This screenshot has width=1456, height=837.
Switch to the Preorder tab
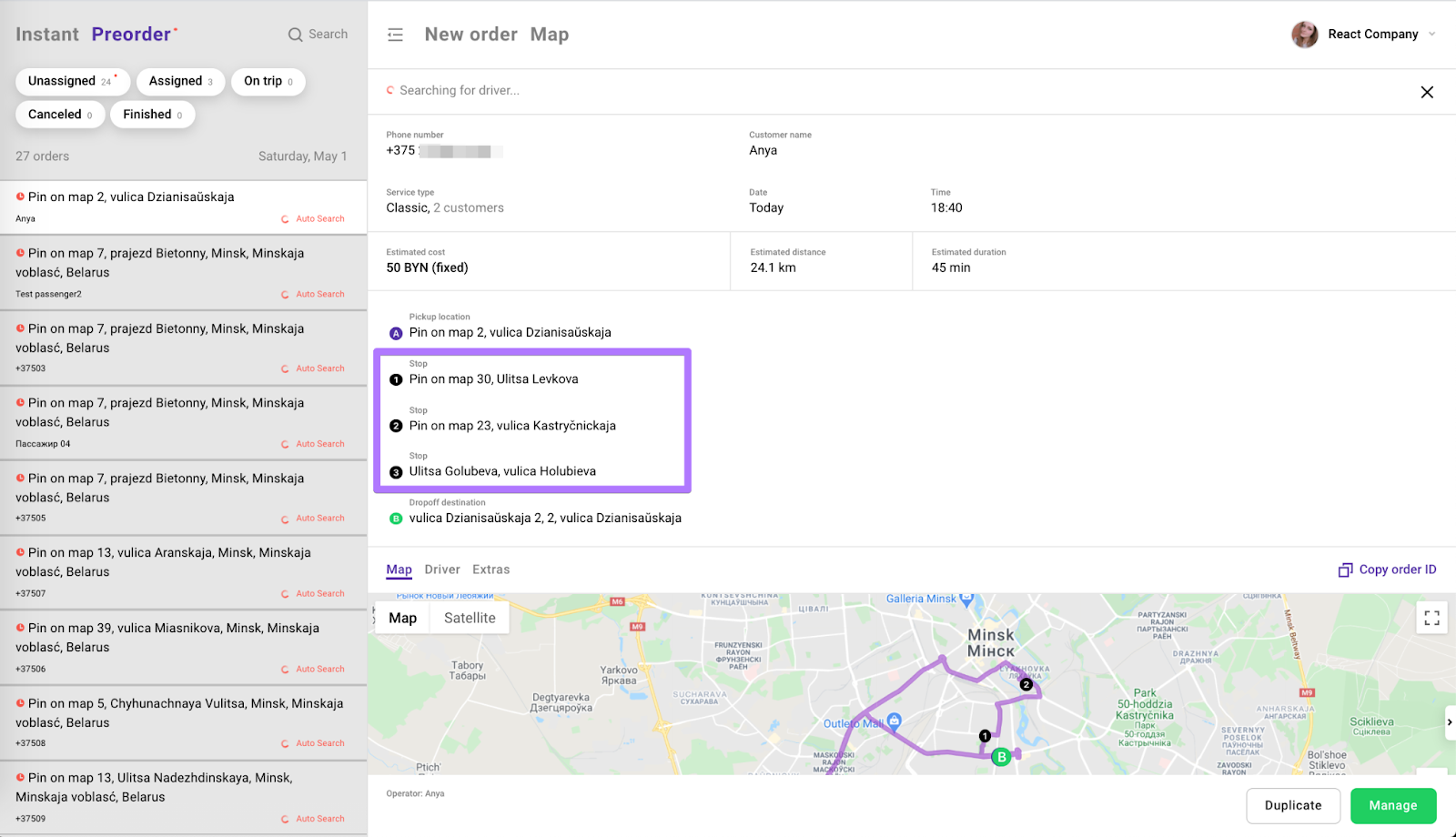(131, 35)
